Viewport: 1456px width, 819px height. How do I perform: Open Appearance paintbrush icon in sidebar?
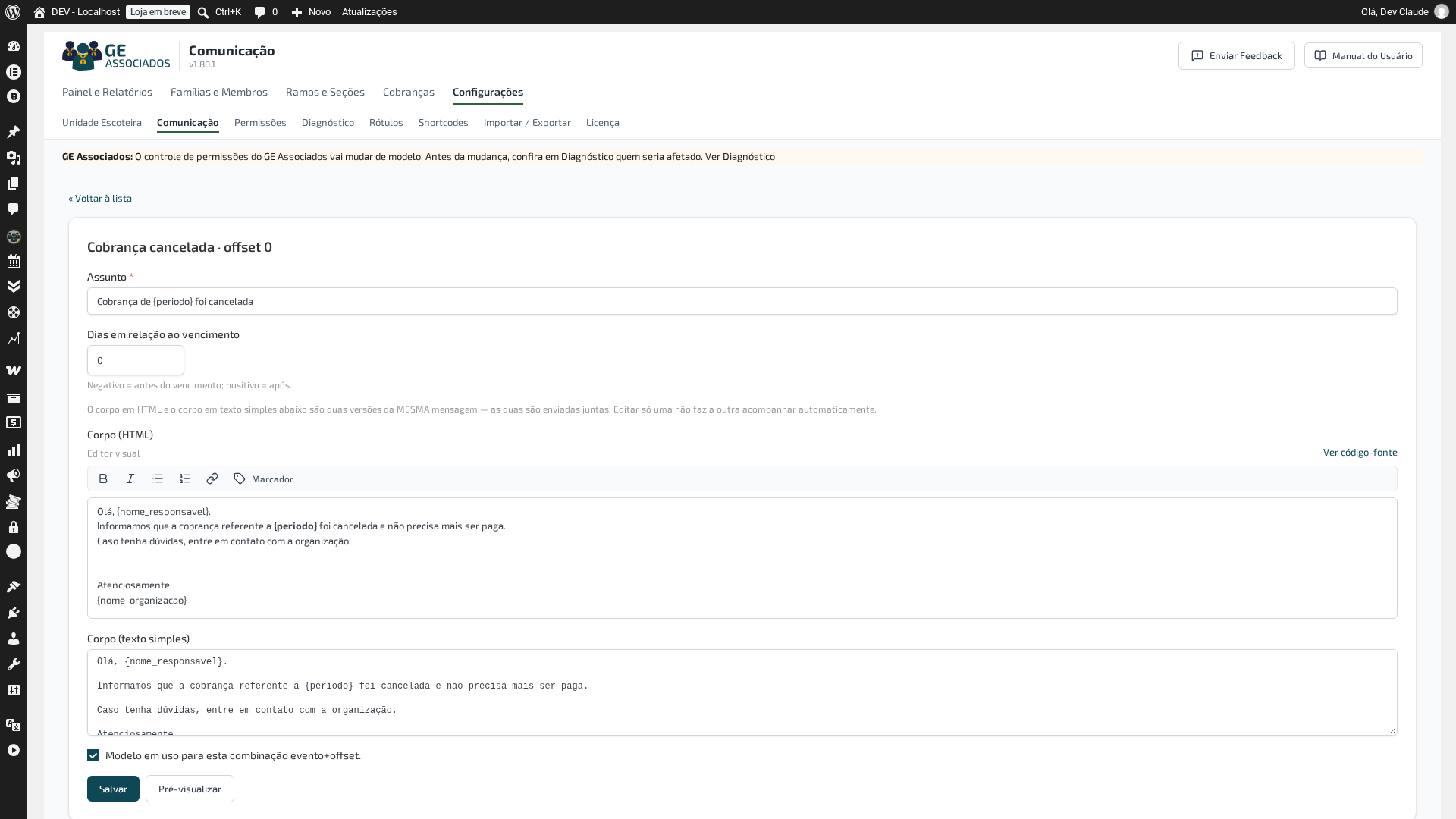coord(14,586)
